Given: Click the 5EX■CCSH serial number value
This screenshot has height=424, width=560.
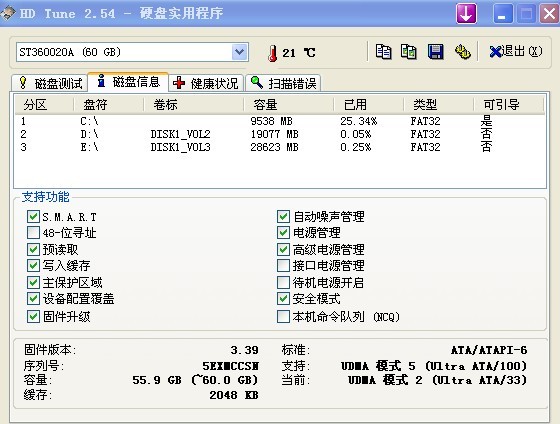Looking at the screenshot, I should click(230, 366).
